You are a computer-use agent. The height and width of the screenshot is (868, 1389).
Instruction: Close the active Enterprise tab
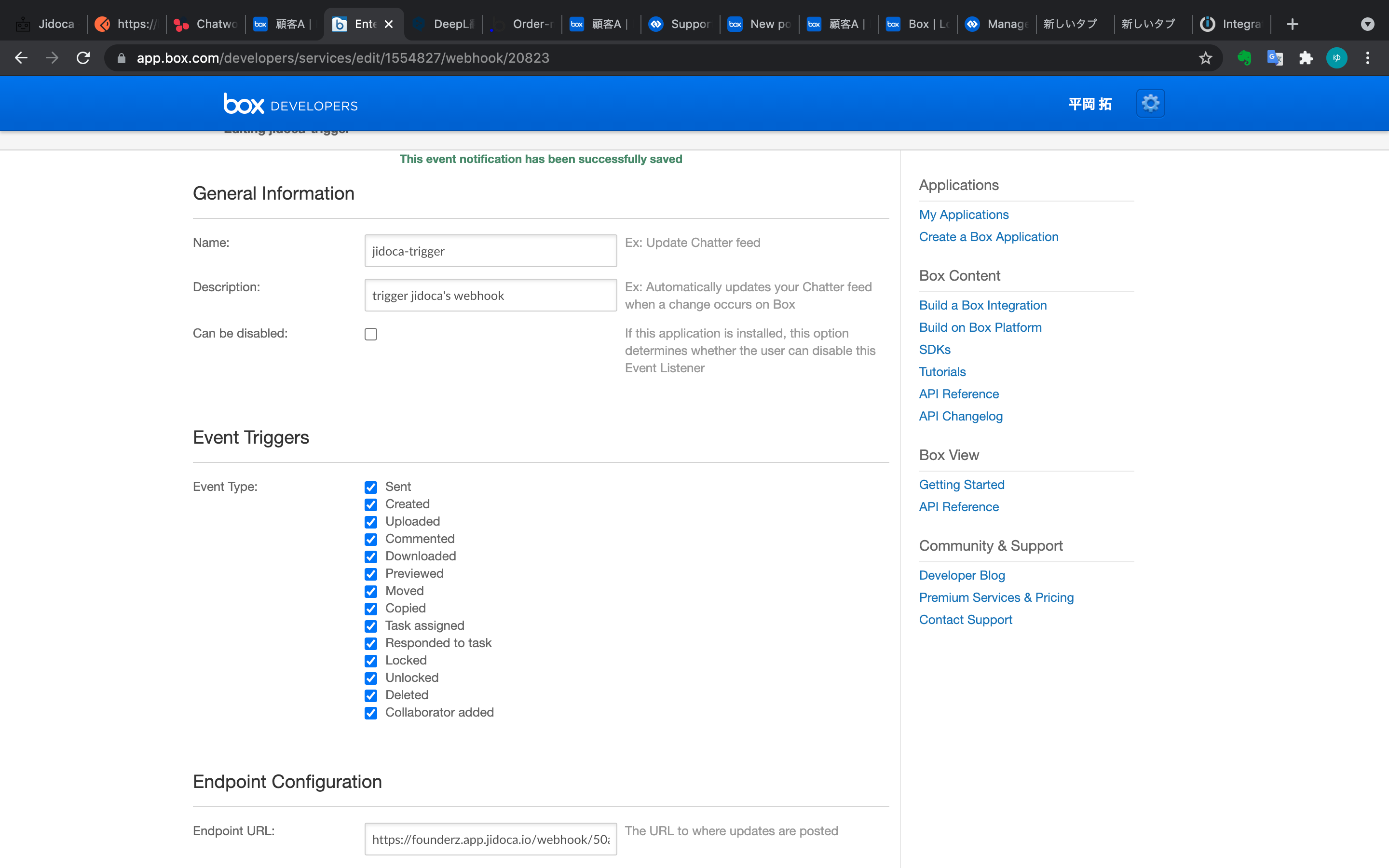(x=389, y=24)
